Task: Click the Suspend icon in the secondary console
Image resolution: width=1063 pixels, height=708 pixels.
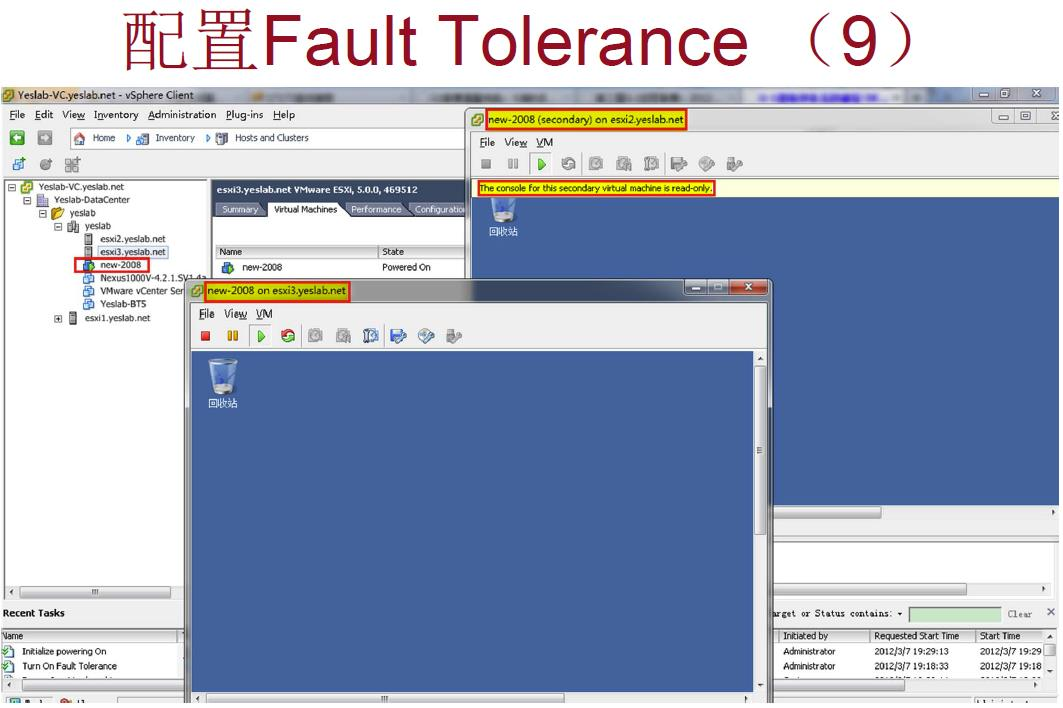Action: click(513, 164)
